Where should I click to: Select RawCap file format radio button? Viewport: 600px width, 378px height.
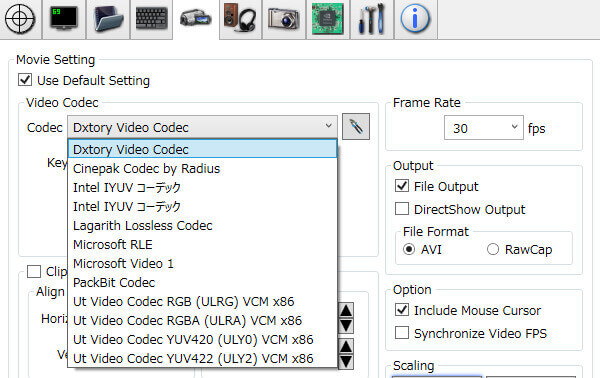coord(493,249)
